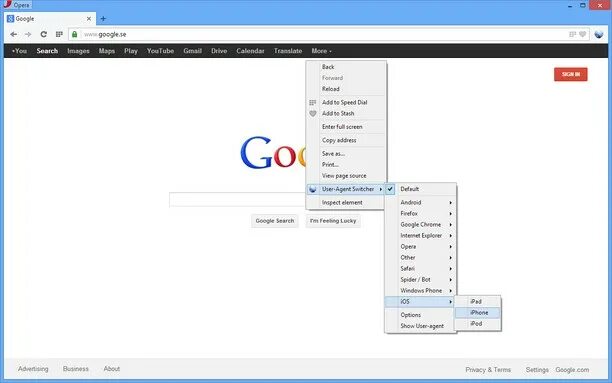Select iPad user-agent
The image size is (612, 383).
pos(478,301)
